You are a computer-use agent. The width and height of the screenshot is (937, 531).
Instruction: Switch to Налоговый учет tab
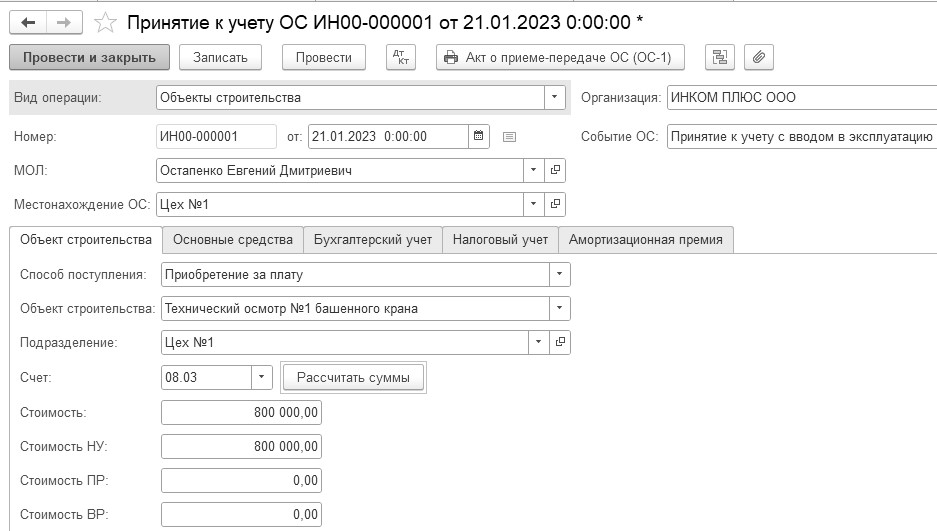coord(500,240)
